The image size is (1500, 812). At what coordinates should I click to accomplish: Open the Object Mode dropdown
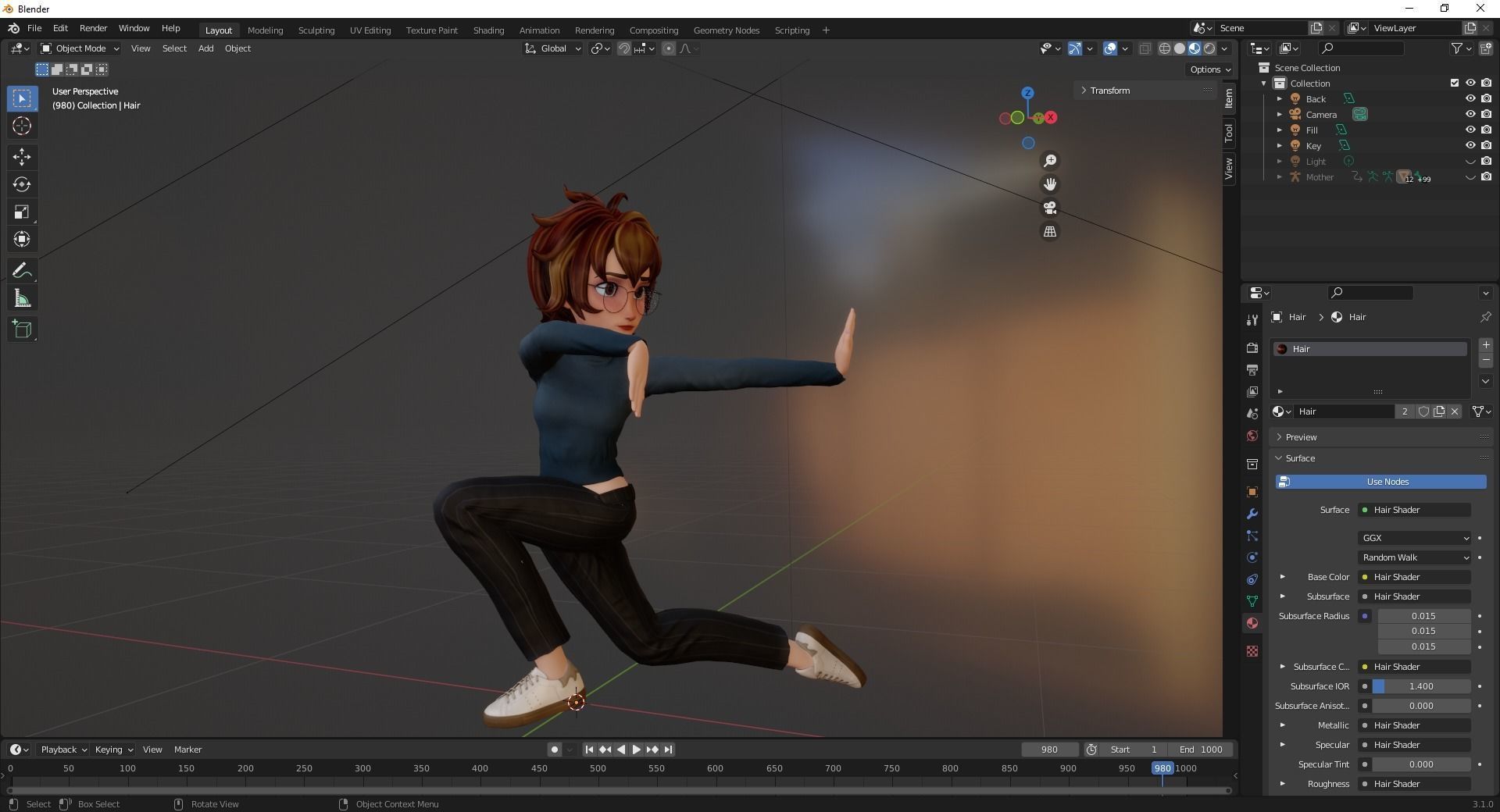(80, 48)
